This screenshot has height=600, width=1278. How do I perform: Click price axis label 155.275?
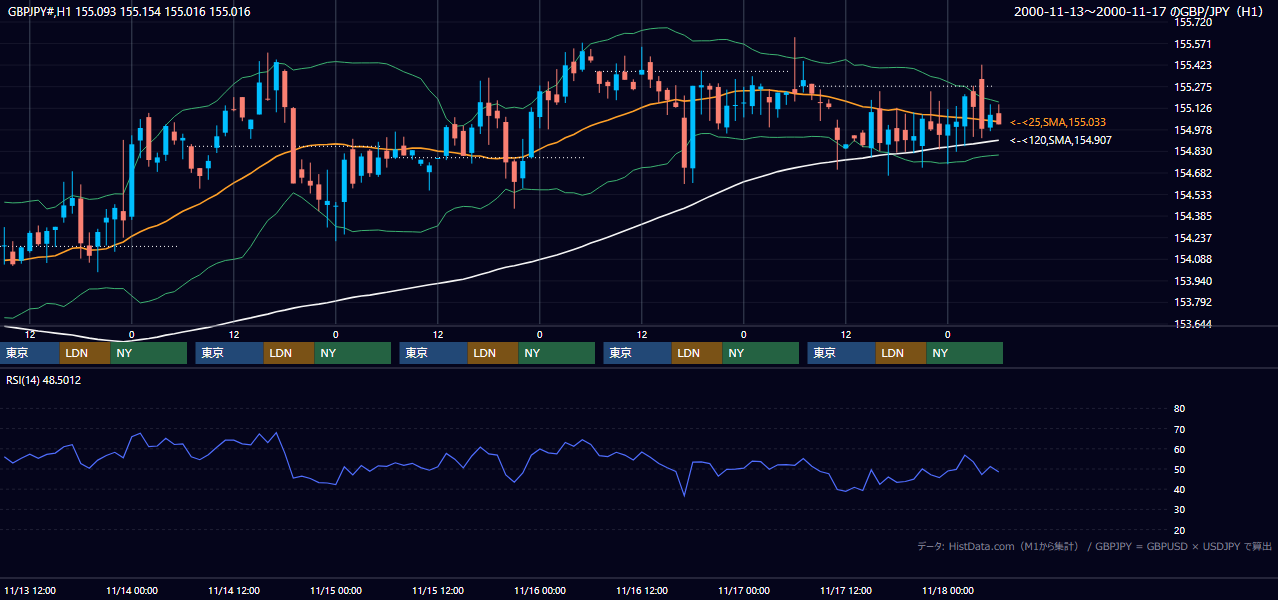tap(1193, 87)
